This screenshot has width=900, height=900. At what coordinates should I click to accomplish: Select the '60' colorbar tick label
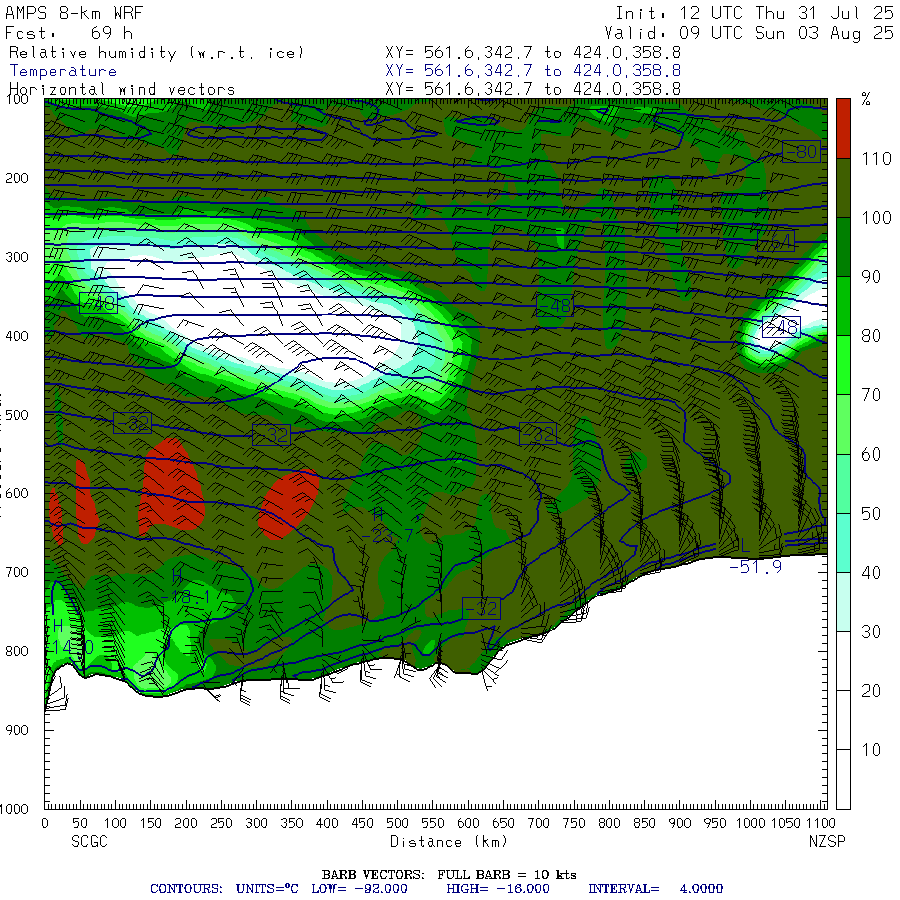tap(871, 455)
